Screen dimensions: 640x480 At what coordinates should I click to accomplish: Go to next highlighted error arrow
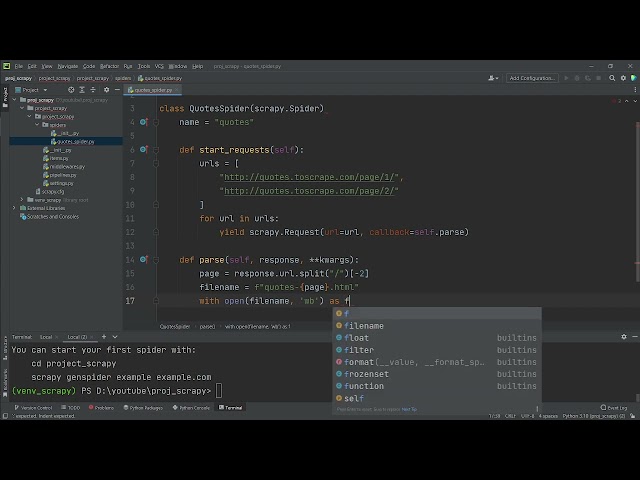click(x=635, y=101)
